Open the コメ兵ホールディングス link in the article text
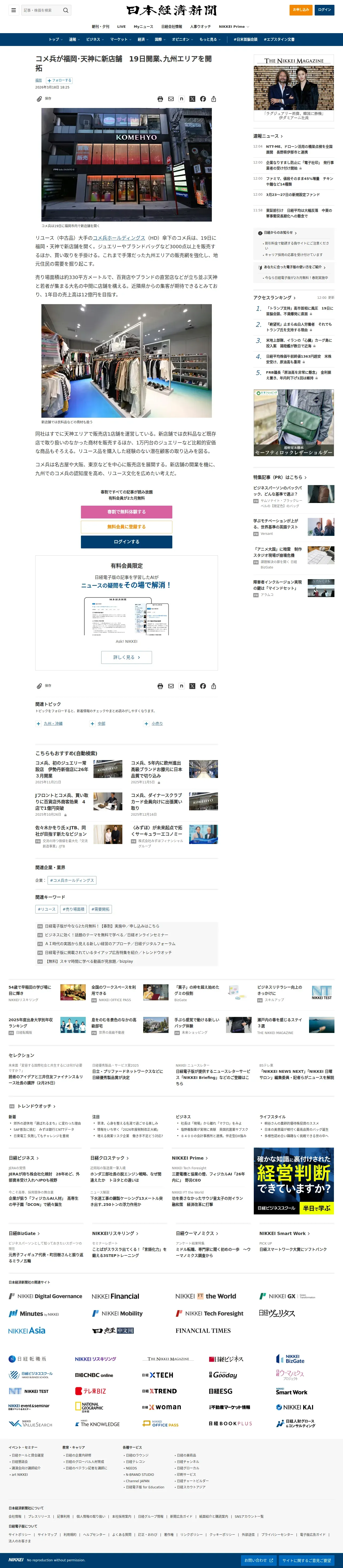The image size is (343, 1568). coord(119,238)
